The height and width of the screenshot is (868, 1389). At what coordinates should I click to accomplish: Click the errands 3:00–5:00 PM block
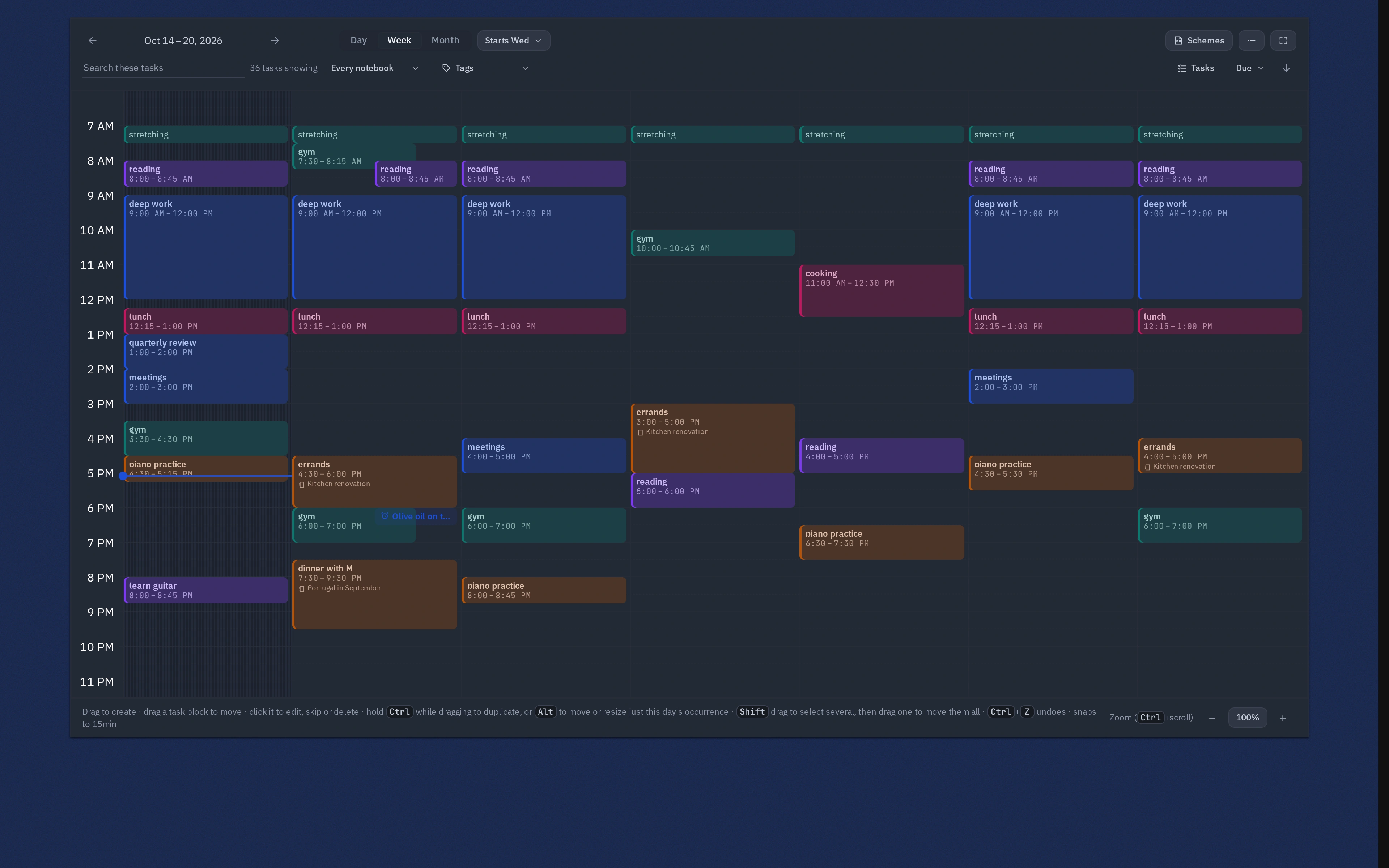[x=713, y=438]
